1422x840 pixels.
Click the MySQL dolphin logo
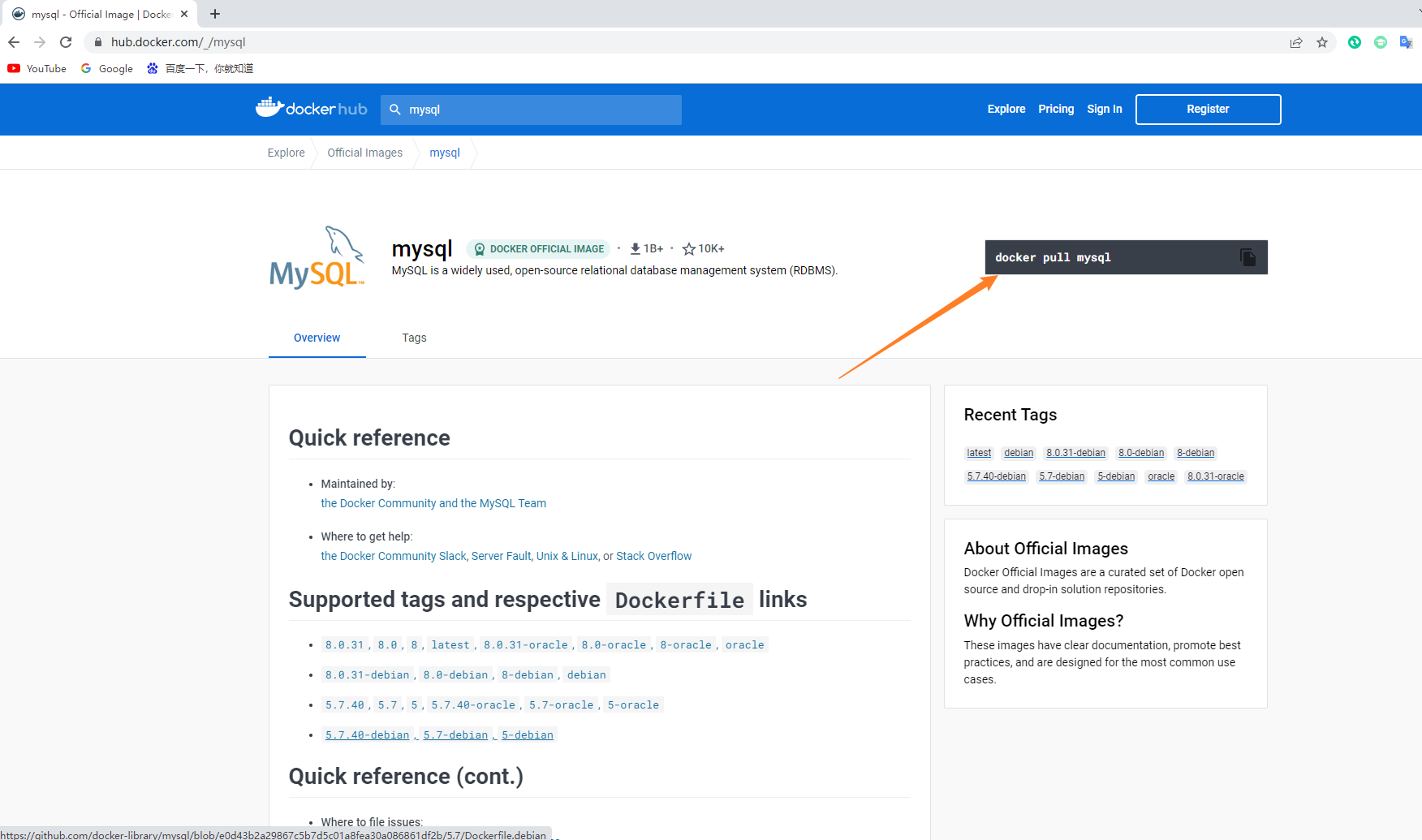(x=317, y=257)
